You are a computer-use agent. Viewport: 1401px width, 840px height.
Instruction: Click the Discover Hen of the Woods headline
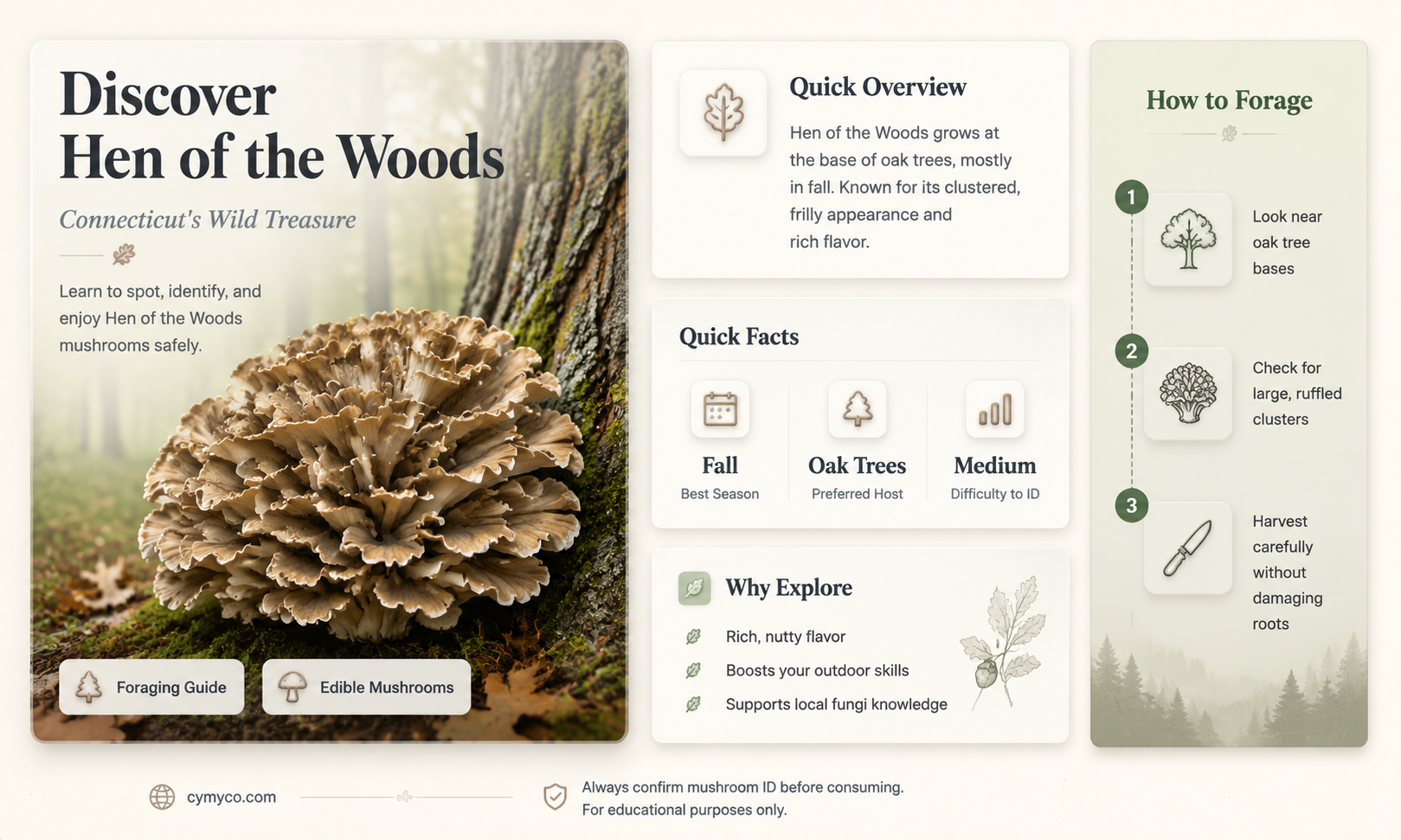coord(281,125)
